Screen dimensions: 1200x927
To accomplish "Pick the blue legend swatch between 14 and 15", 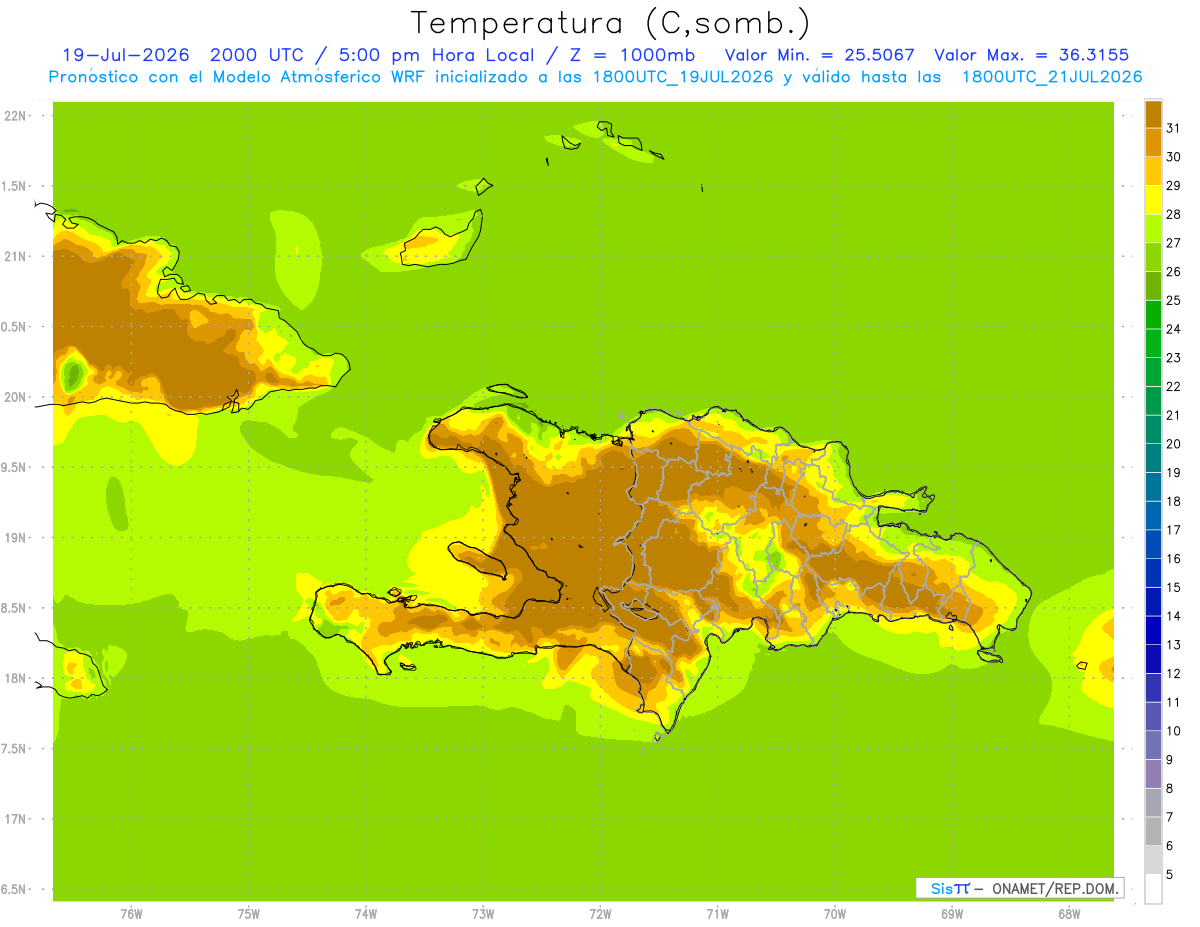I will 1153,601.
